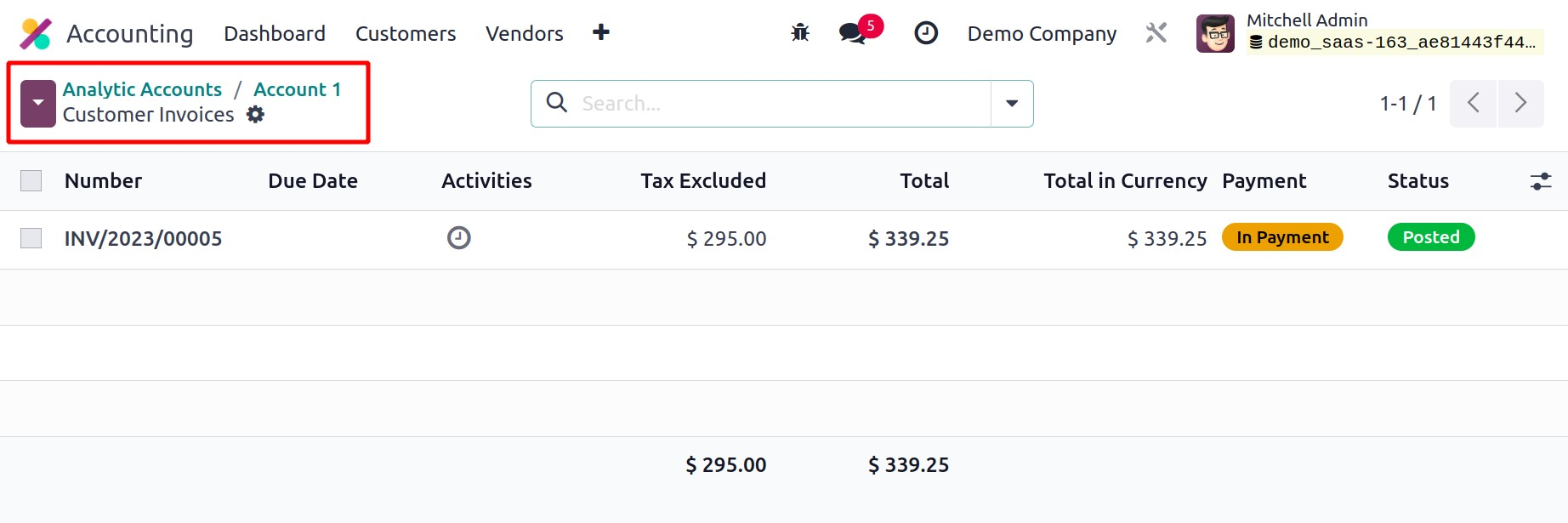This screenshot has width=1568, height=523.
Task: Open the Demo Company switcher
Action: coord(1042,34)
